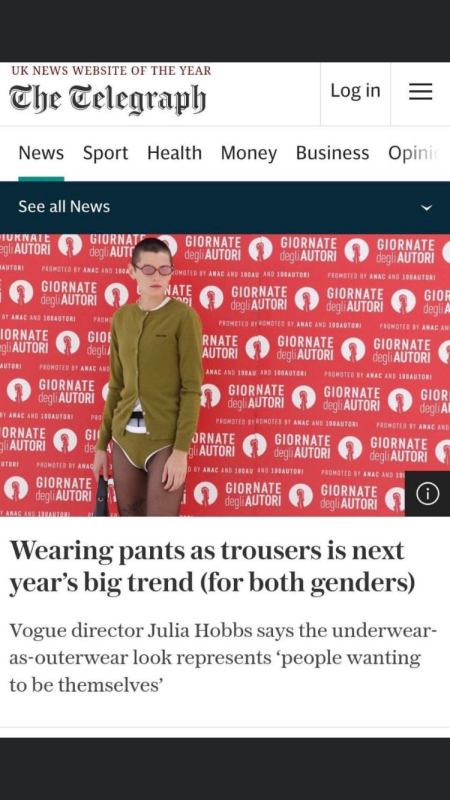Select the News tab
The height and width of the screenshot is (800, 450).
(41, 153)
